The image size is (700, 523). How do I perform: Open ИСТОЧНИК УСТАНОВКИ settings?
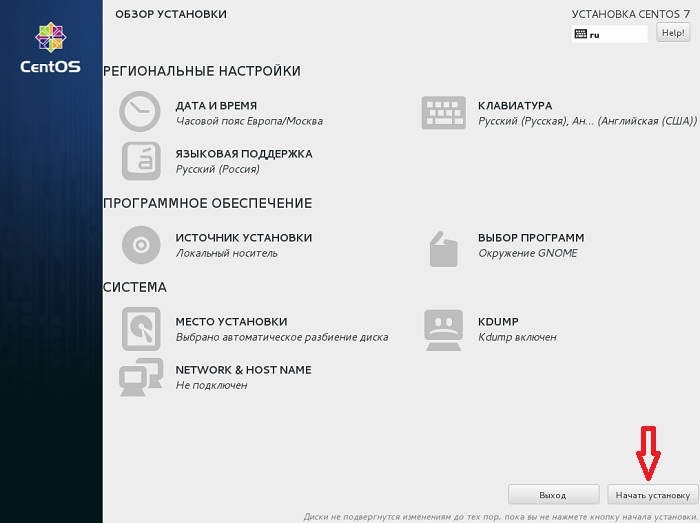244,238
